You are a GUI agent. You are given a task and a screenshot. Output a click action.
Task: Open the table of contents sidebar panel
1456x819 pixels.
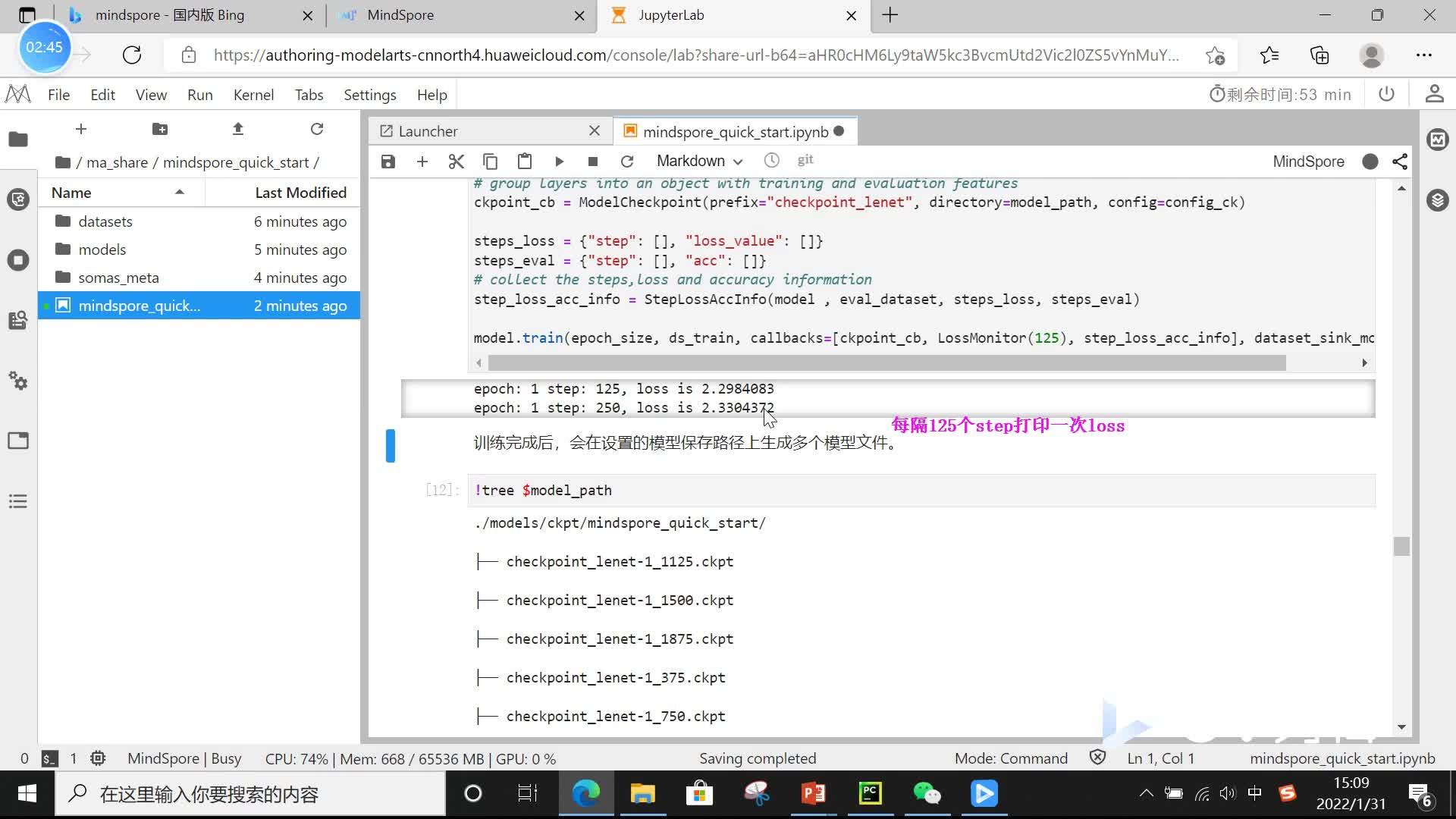point(18,501)
